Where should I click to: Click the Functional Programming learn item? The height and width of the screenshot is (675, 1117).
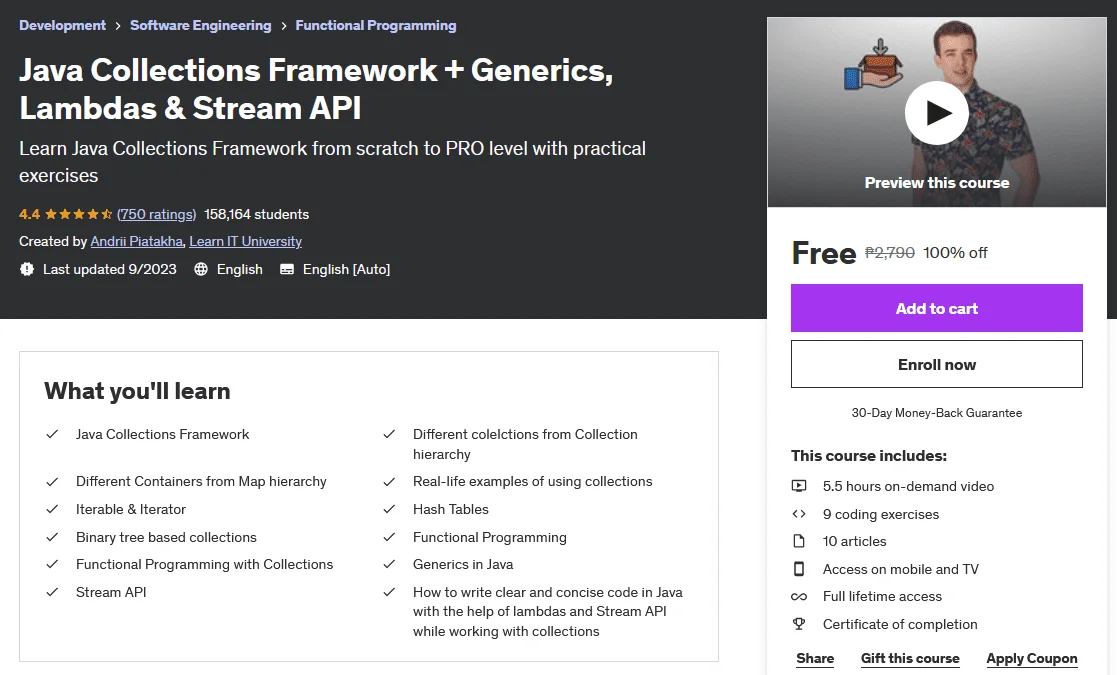[x=489, y=537]
